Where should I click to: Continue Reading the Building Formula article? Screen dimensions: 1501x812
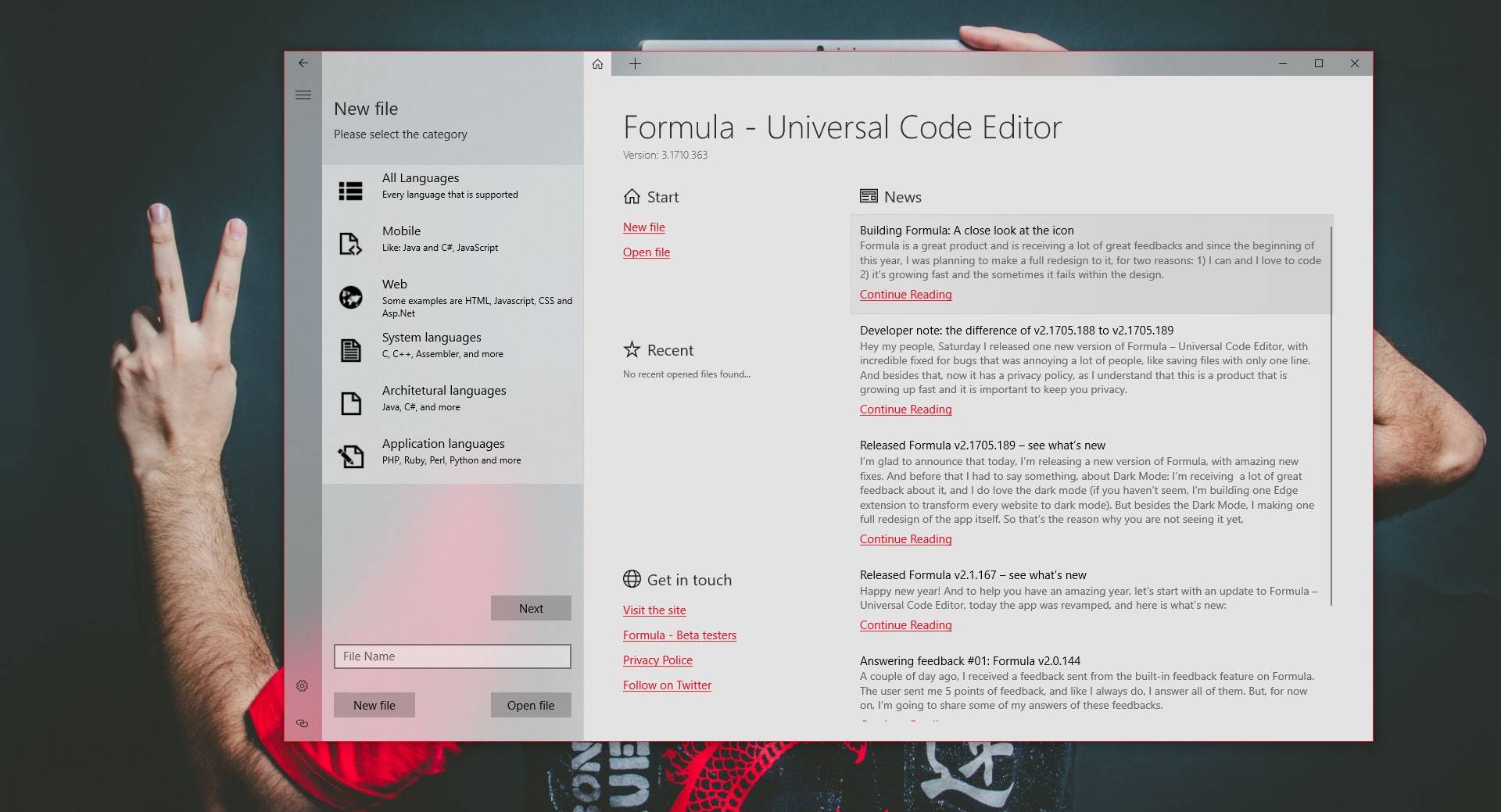[x=905, y=295]
